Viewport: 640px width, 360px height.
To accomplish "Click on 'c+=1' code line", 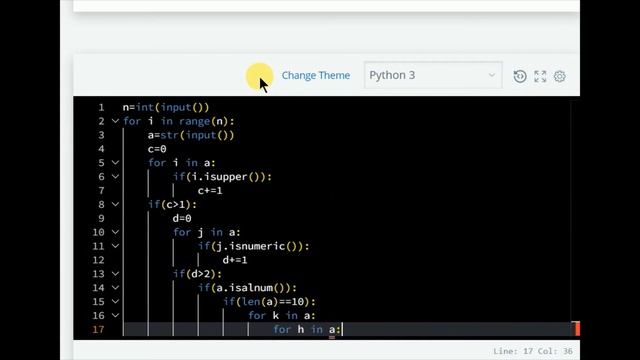I will pos(210,191).
